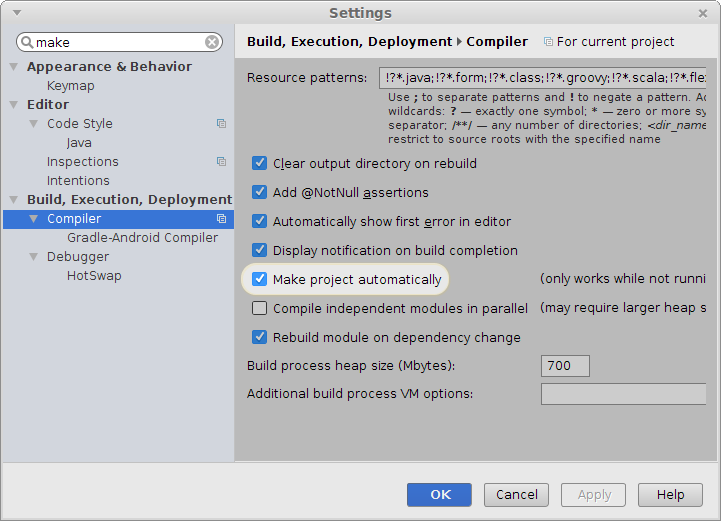Open the Gradle-Android Compiler settings page
Screen dimensions: 721x521
click(142, 238)
